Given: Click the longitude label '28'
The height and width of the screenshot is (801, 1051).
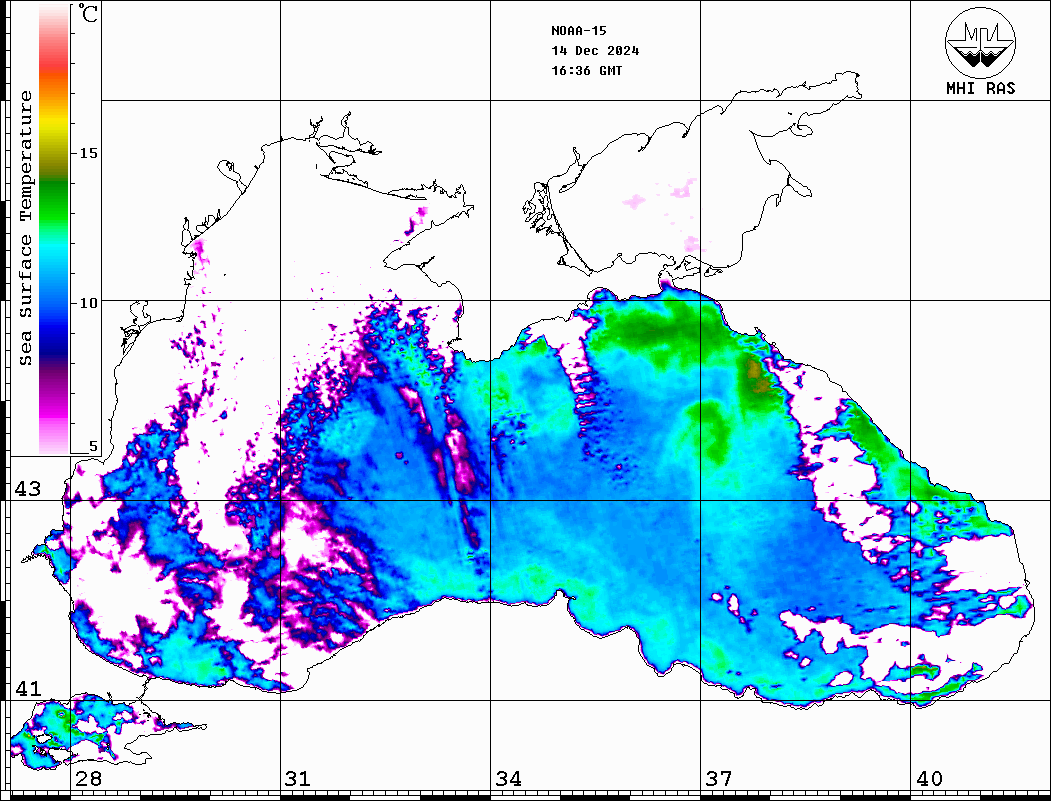Looking at the screenshot, I should pos(88,779).
